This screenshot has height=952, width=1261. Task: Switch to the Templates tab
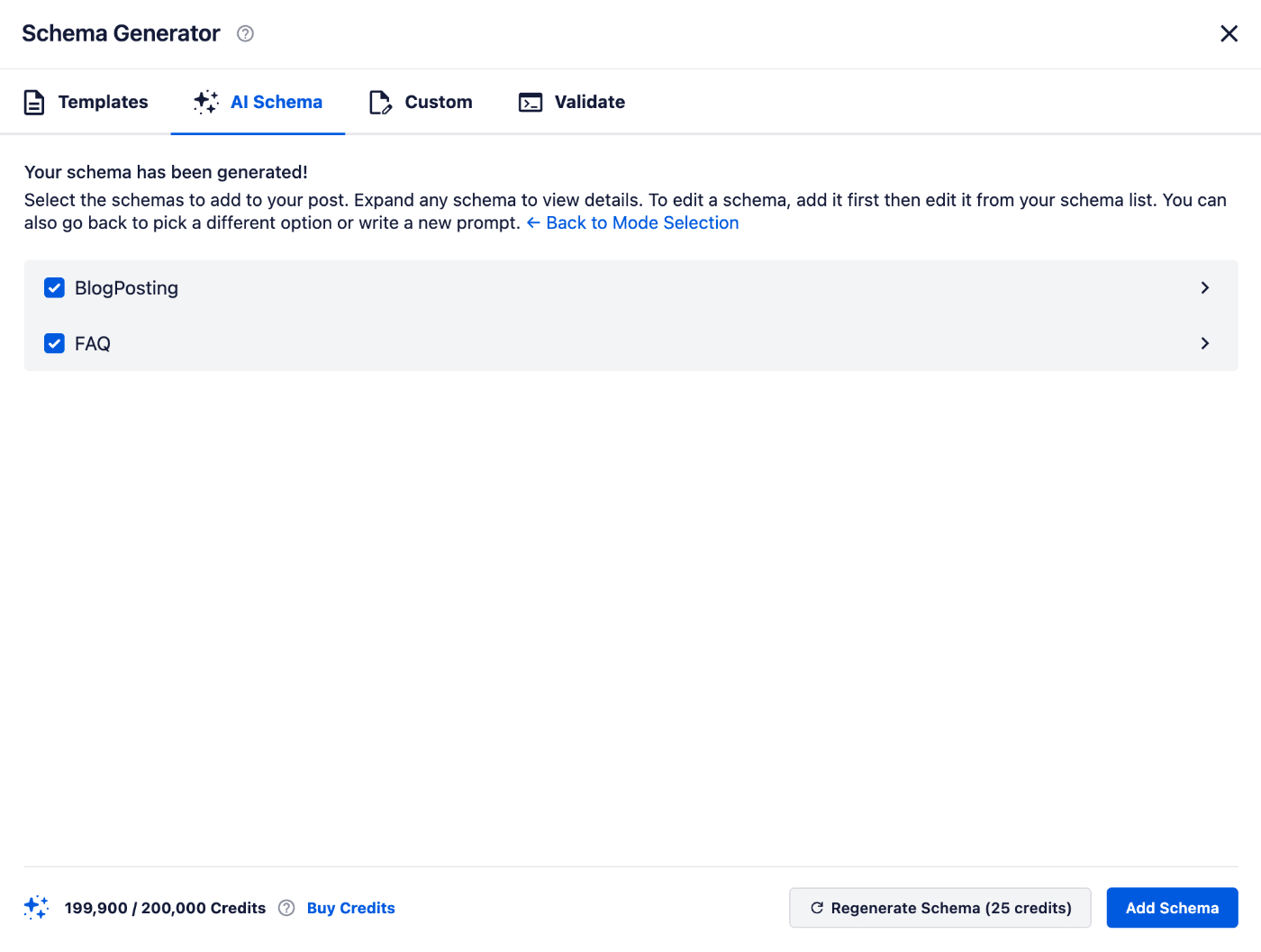point(103,103)
